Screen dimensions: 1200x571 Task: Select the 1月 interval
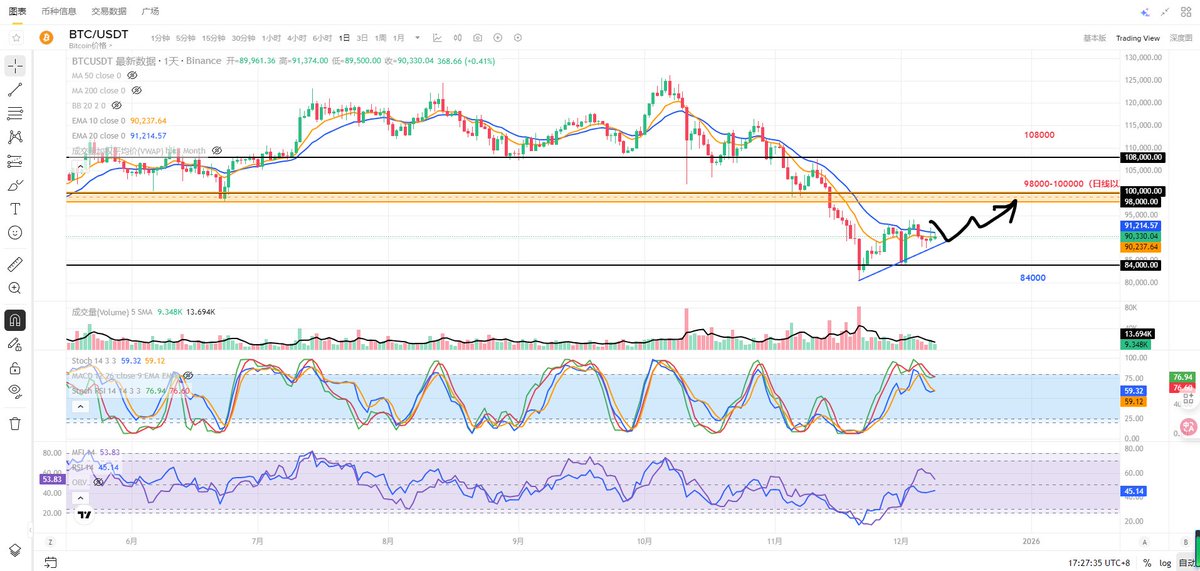click(x=398, y=38)
